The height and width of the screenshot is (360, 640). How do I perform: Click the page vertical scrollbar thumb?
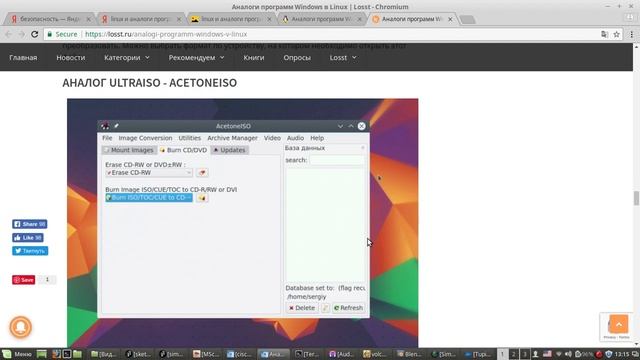point(636,199)
